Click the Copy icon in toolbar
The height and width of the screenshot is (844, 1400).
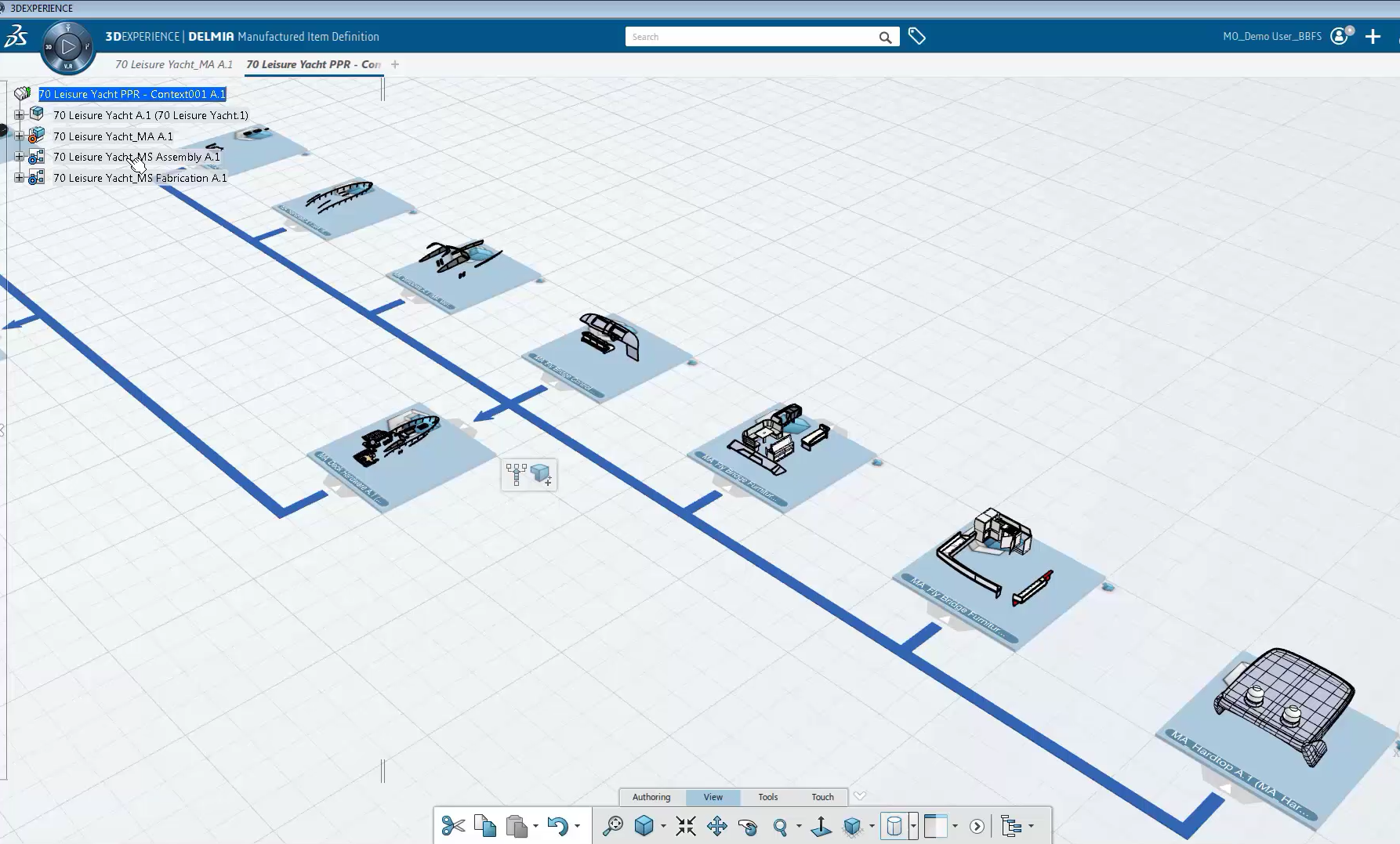(485, 826)
